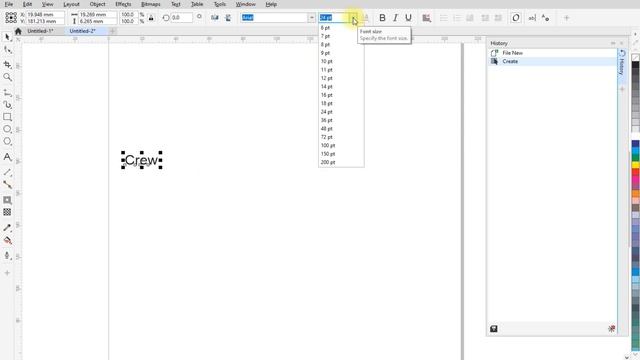Viewport: 640px width, 360px height.
Task: Select the Pick tool arrow
Action: tap(7, 37)
